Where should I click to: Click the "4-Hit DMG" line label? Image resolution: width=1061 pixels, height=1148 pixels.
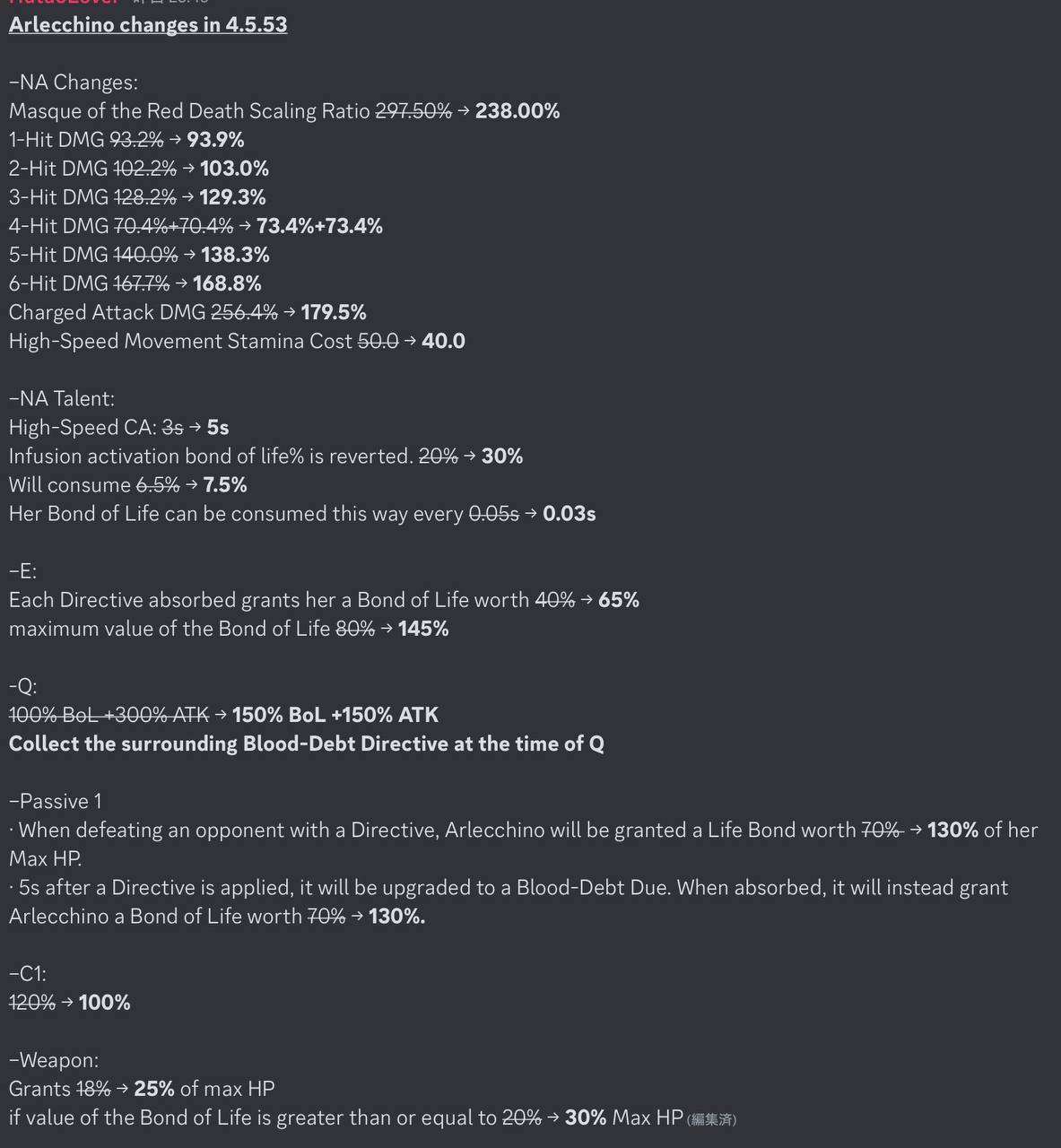pos(58,226)
